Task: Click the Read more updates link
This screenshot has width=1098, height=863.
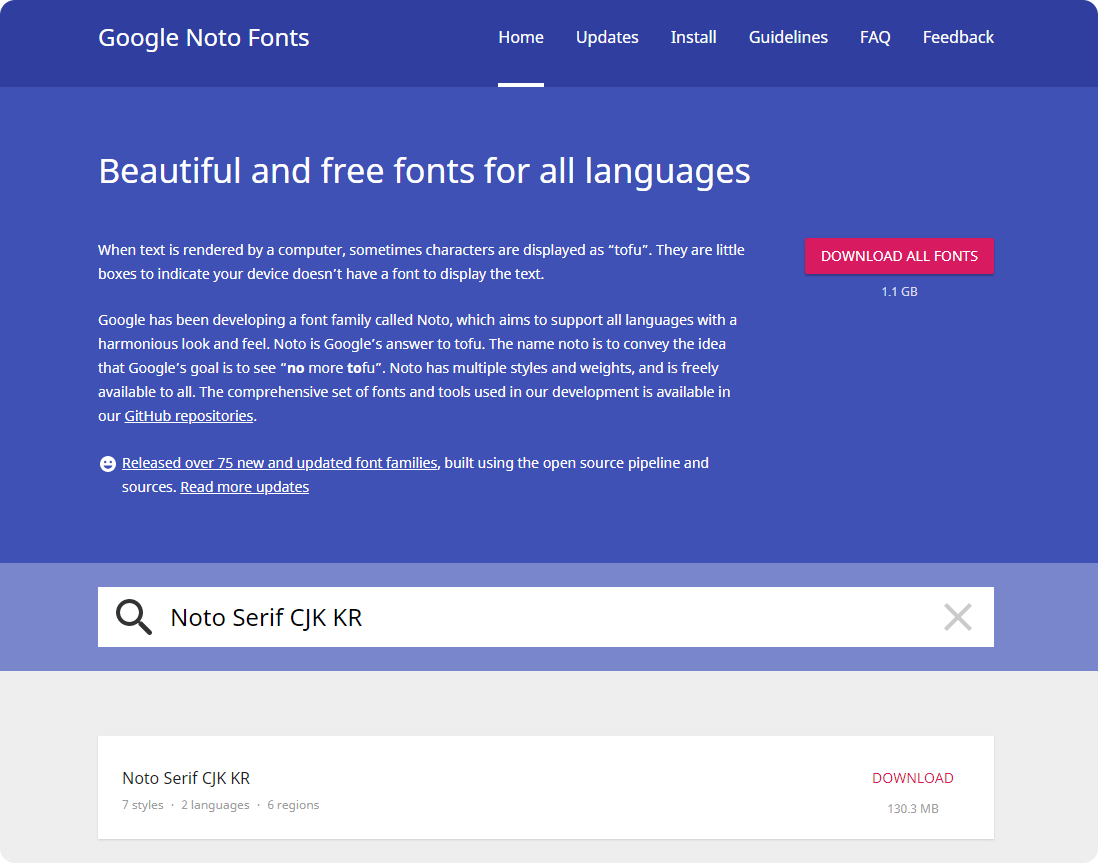Action: pos(244,487)
